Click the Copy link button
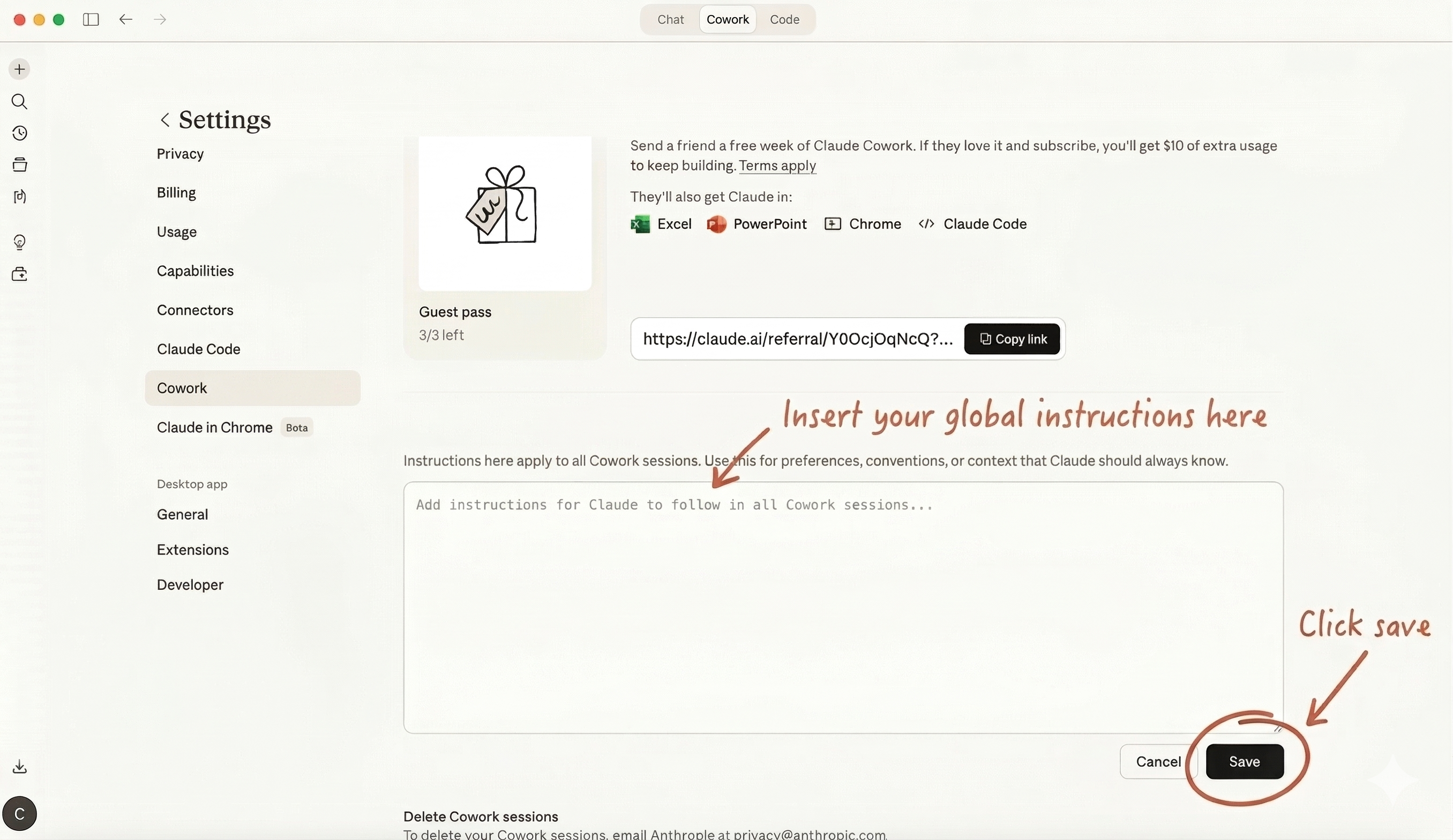 (1012, 339)
